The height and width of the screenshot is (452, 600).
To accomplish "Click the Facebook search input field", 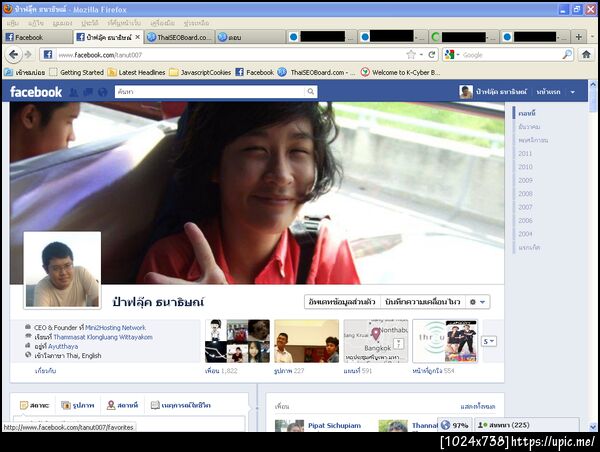I will [210, 91].
